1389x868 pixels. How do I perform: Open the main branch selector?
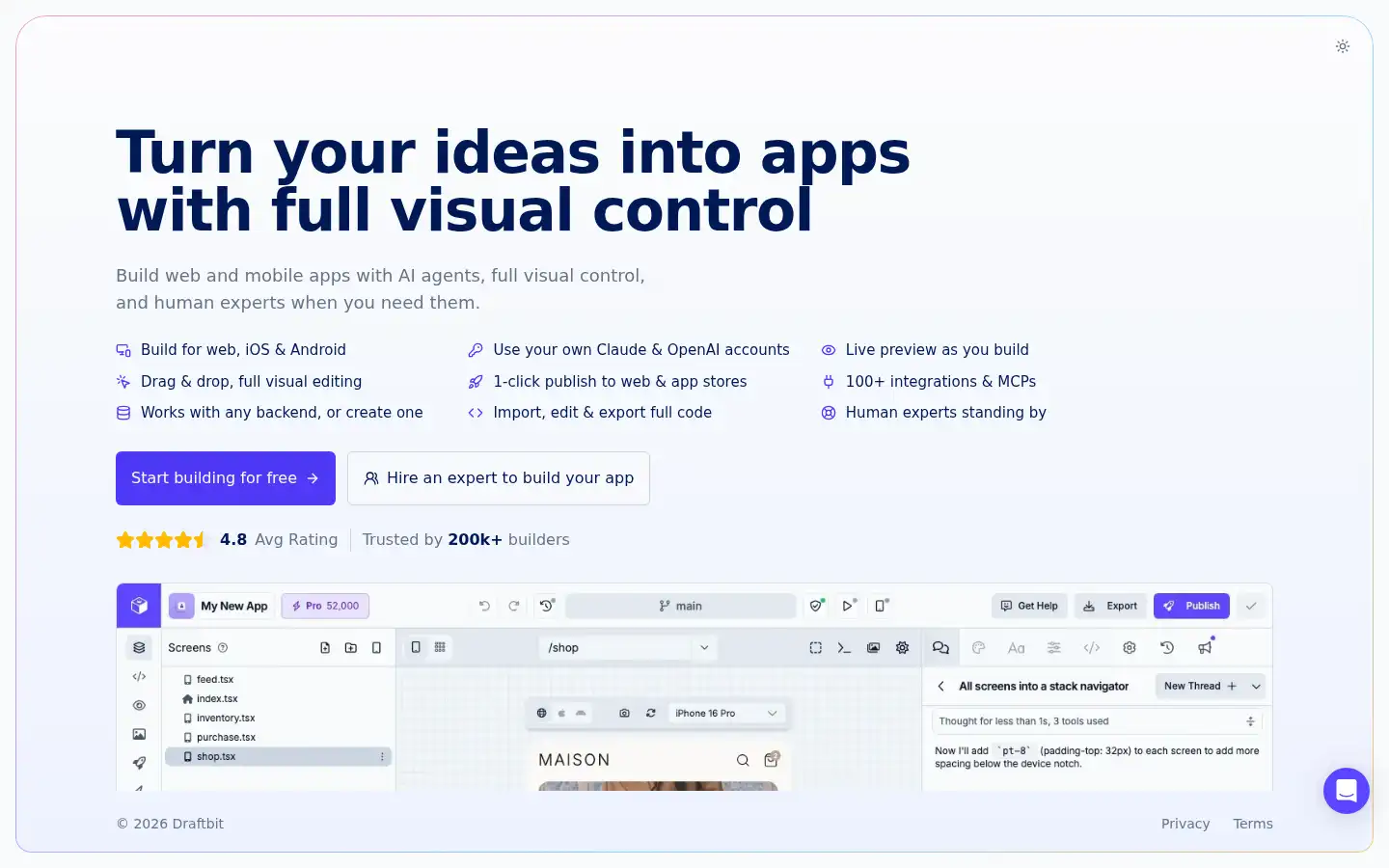tap(681, 606)
